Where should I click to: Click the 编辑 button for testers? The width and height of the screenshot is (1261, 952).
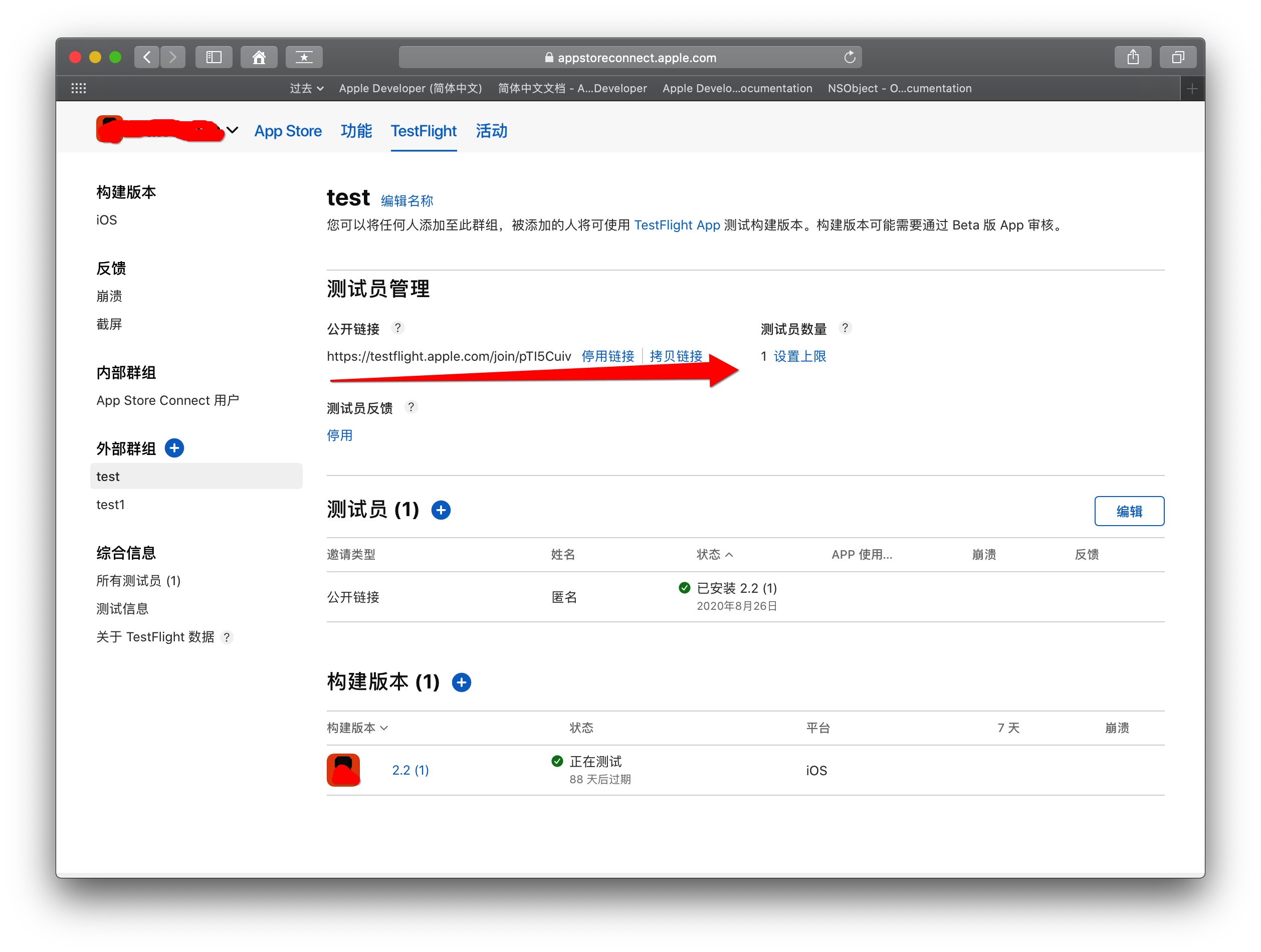click(x=1129, y=512)
